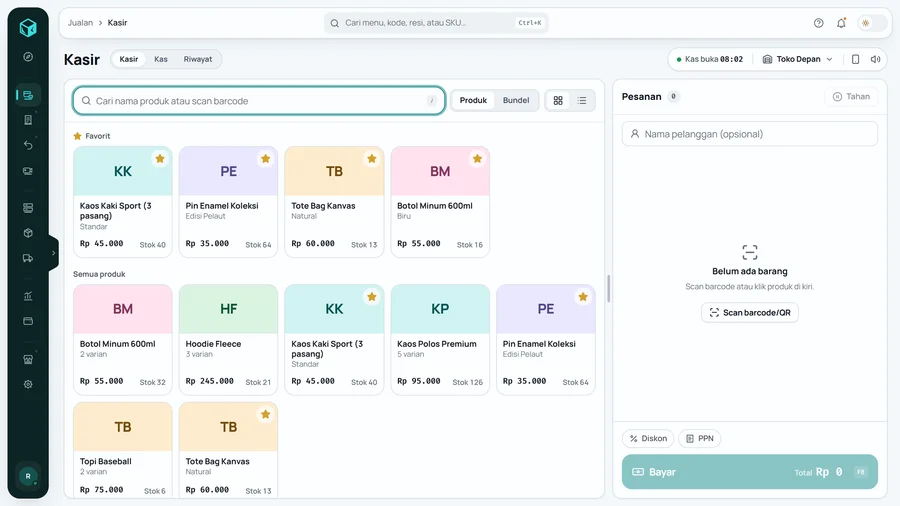Switch to the Riwayat tab
The image size is (900, 506).
pyautogui.click(x=198, y=59)
